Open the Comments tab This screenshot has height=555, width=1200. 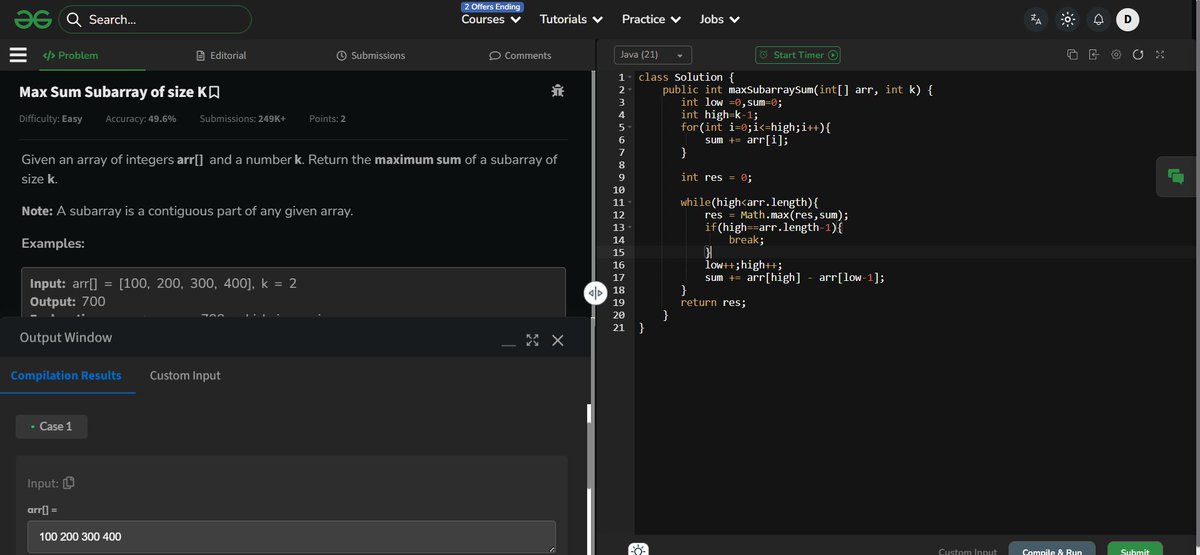(x=520, y=55)
